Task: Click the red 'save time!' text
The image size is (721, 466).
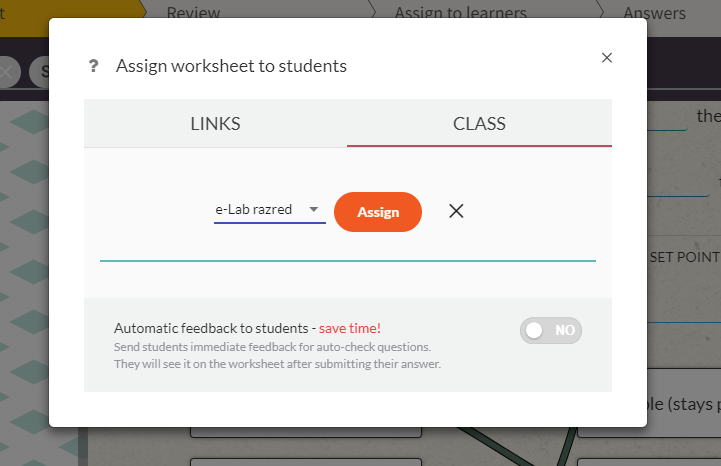Action: click(x=349, y=328)
